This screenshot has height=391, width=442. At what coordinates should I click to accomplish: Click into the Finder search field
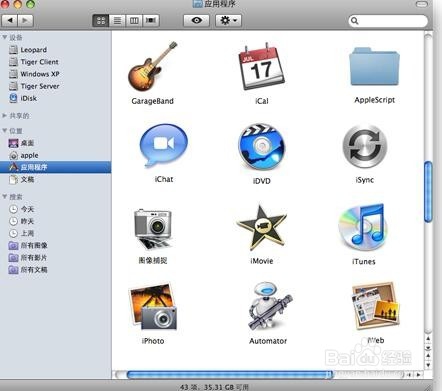coord(388,21)
